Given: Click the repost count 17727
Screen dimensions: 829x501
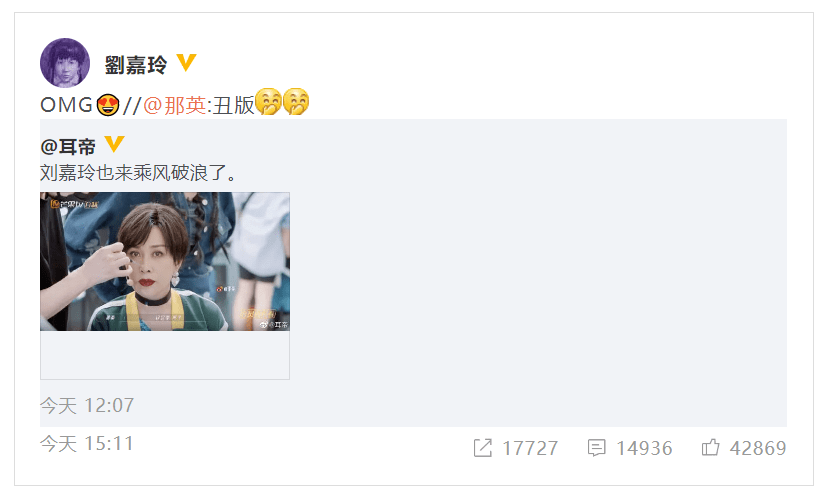Looking at the screenshot, I should click(530, 448).
